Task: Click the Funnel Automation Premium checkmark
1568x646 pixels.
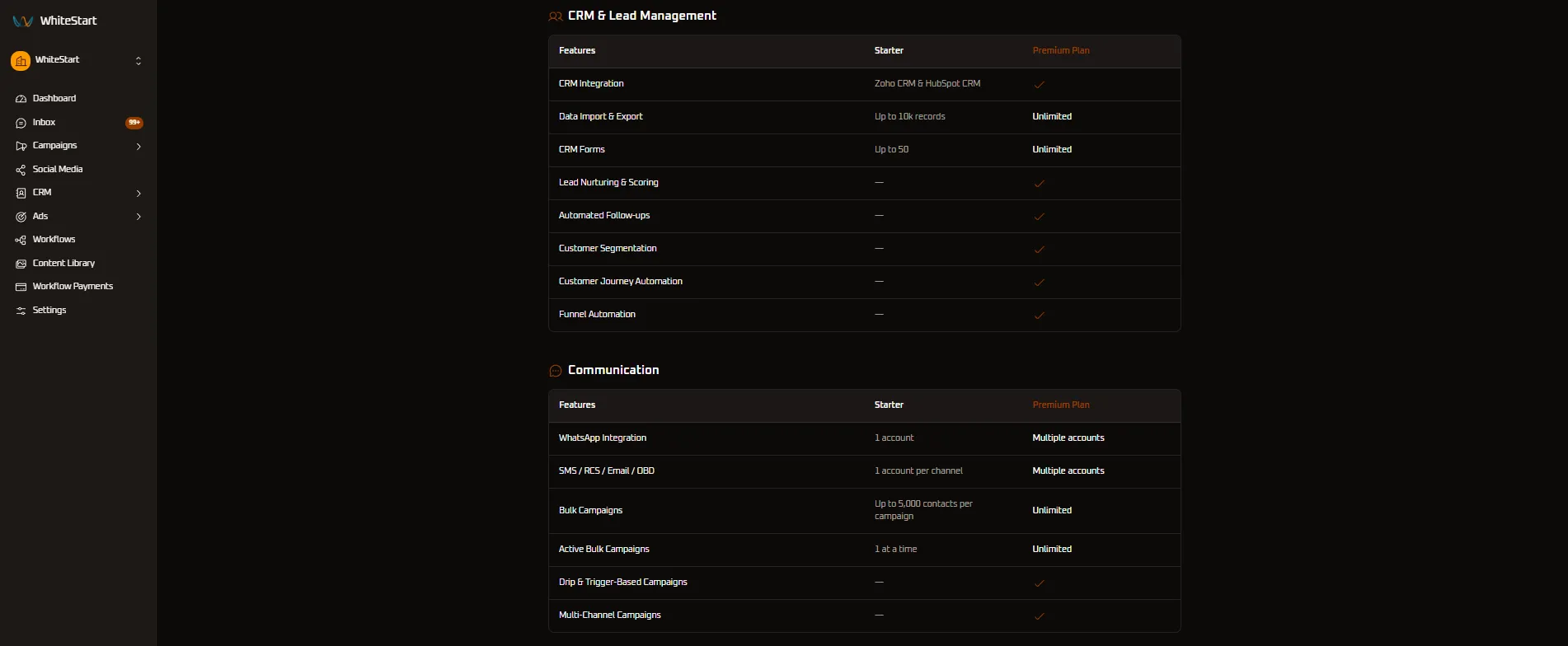Action: [1039, 315]
